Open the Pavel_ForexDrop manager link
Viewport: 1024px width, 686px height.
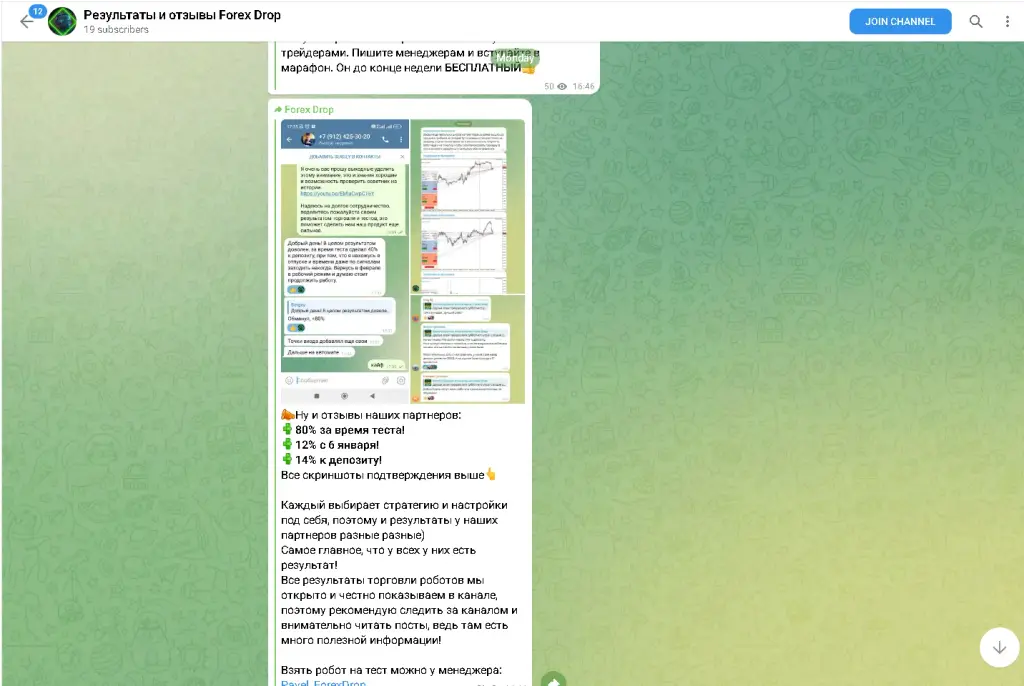click(323, 683)
